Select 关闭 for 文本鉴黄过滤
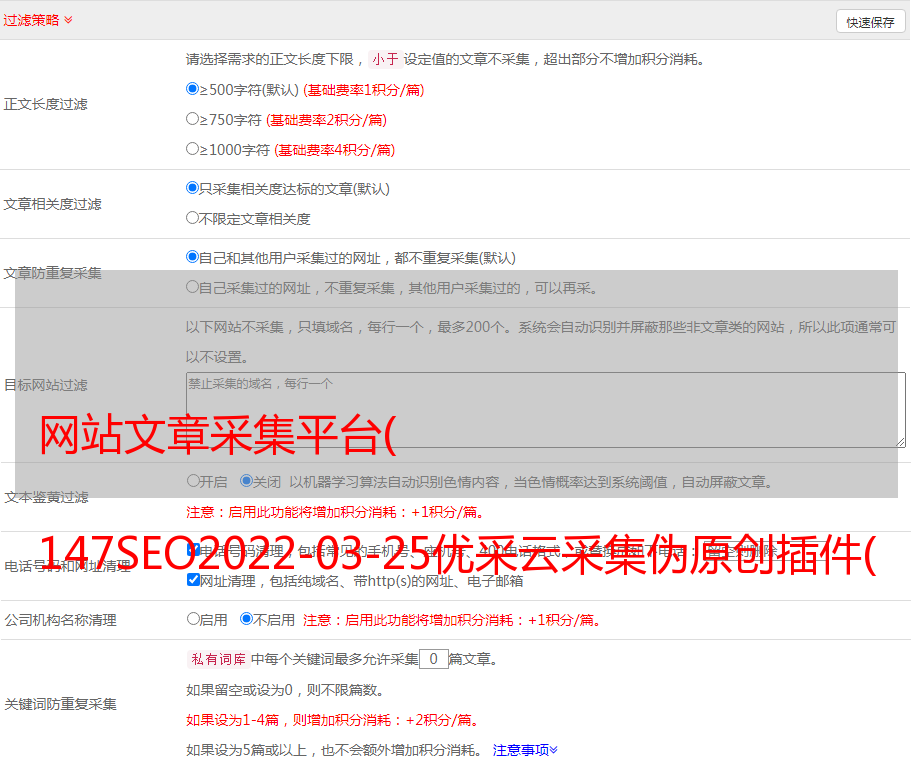This screenshot has width=912, height=768. click(x=246, y=481)
